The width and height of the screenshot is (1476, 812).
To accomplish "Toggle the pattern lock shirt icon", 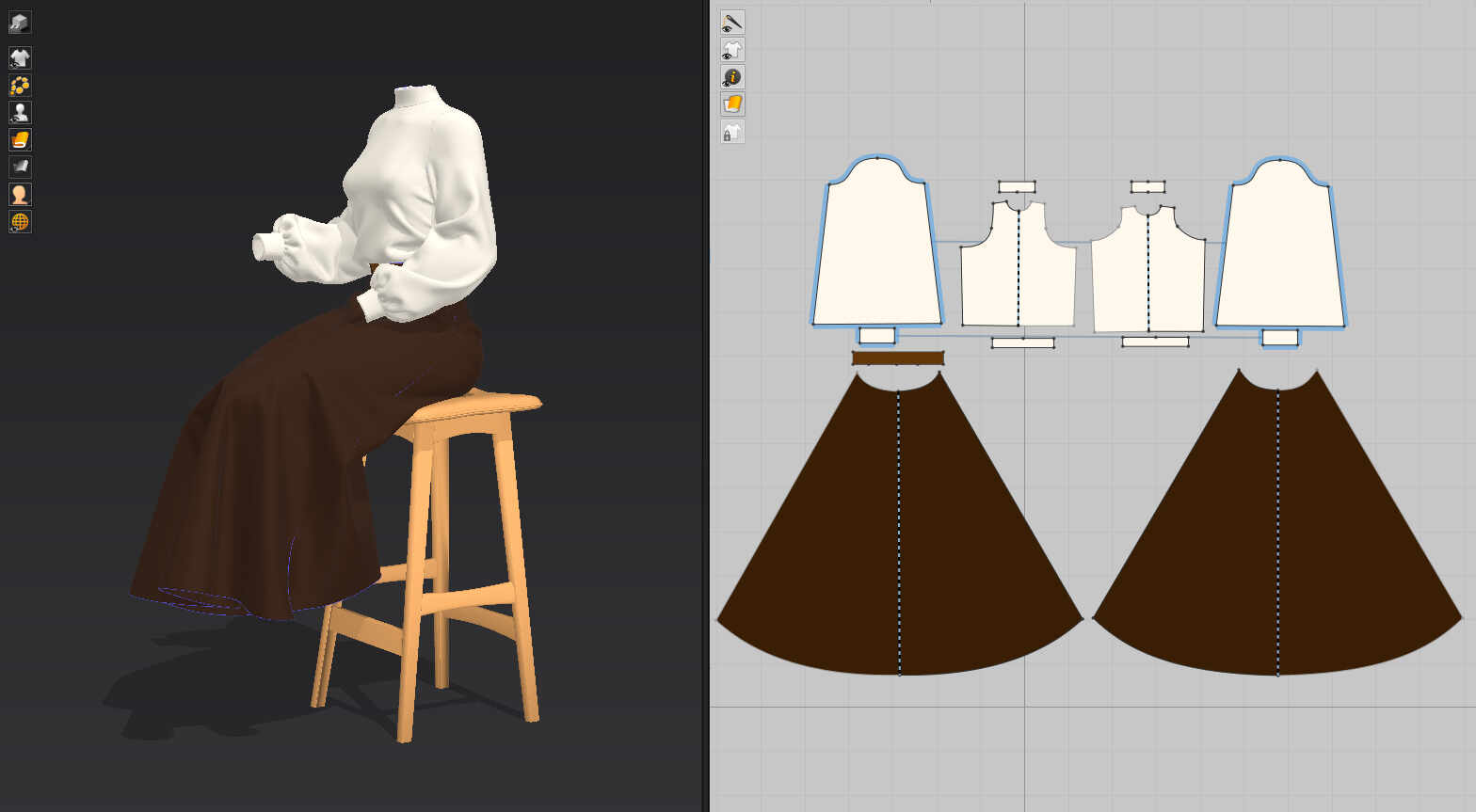I will (732, 132).
